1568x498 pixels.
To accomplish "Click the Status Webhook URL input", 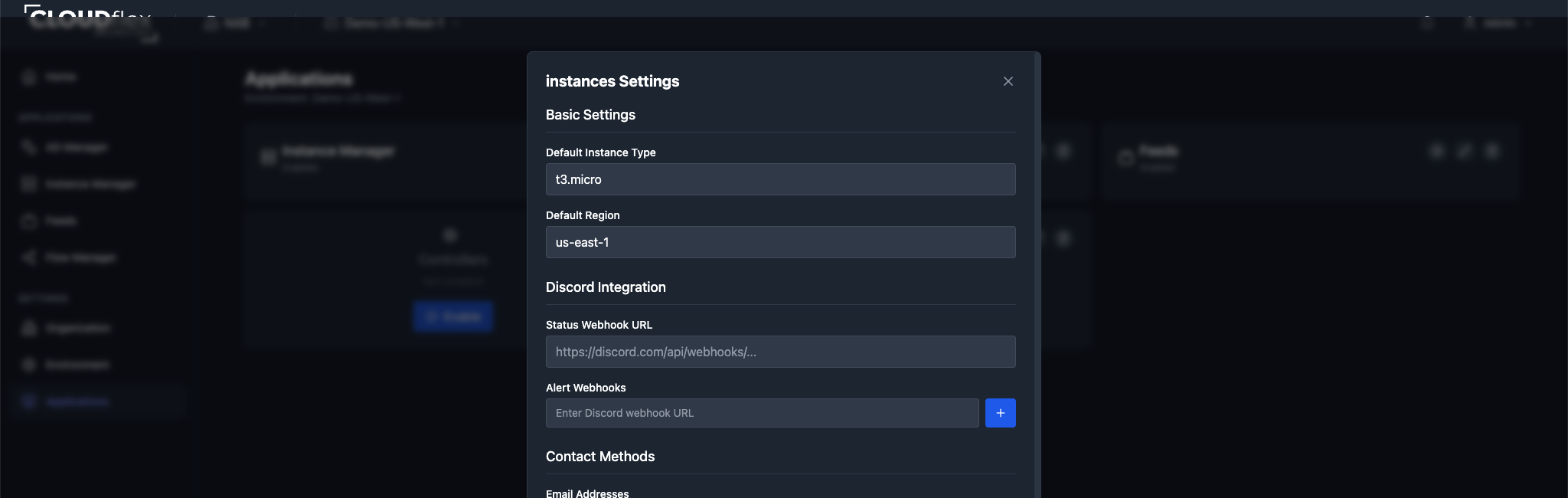I will pos(780,352).
